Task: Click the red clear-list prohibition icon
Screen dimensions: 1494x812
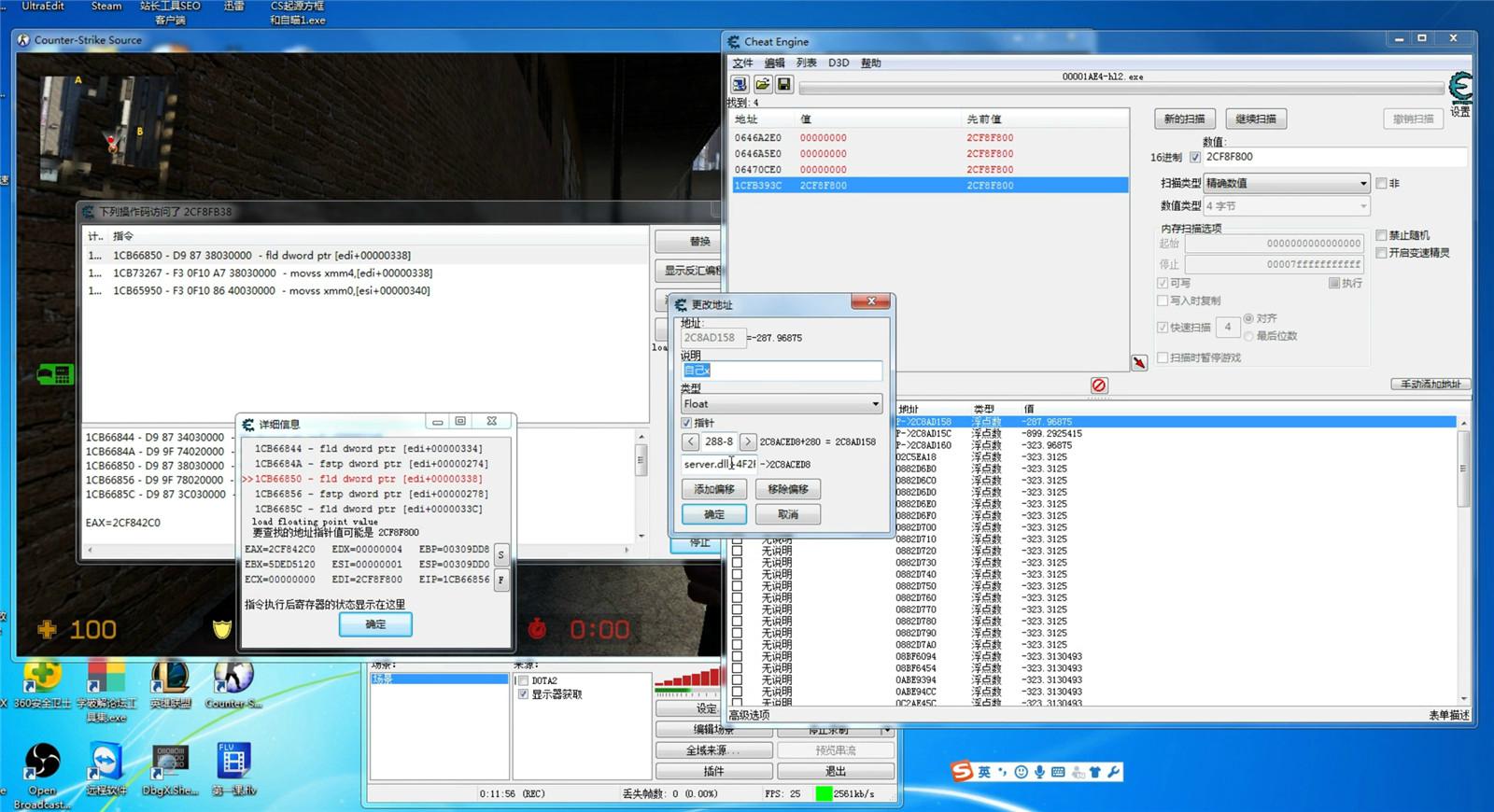Action: point(1099,385)
